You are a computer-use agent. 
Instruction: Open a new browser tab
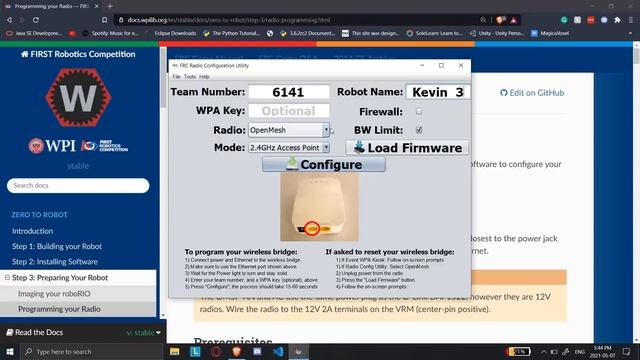tap(109, 6)
